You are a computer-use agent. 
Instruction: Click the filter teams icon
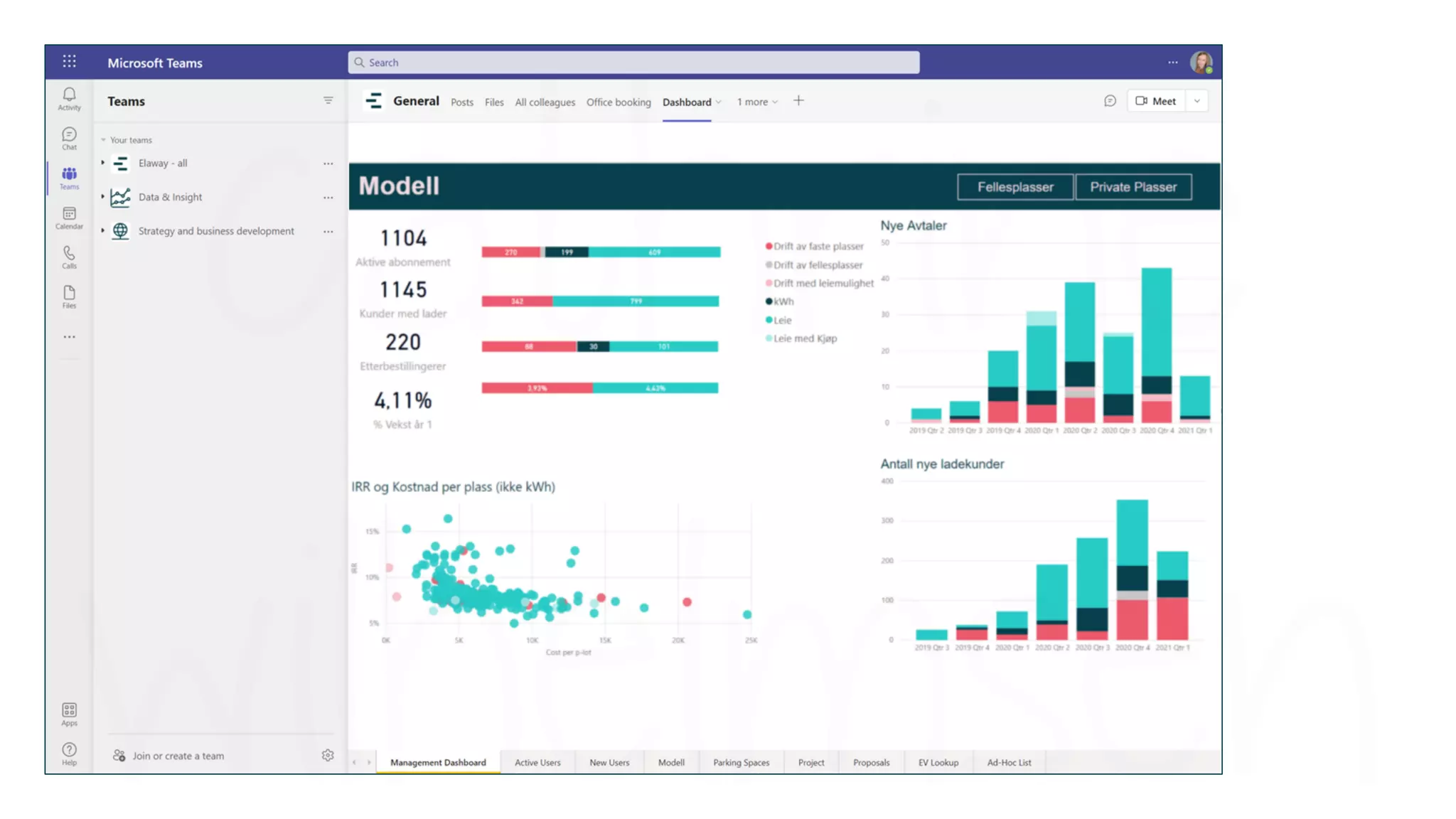point(328,101)
